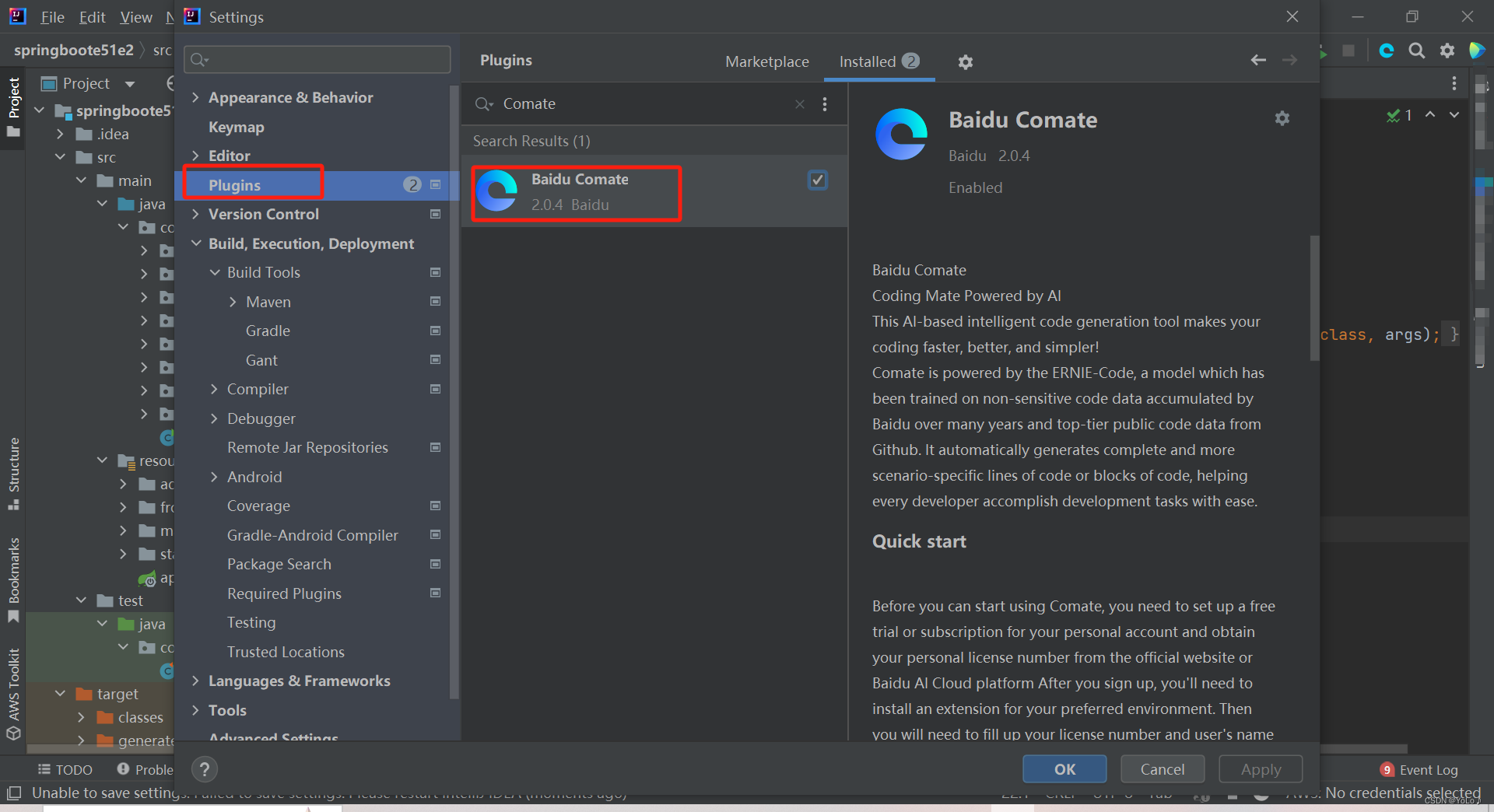Click the plugin description scrollbar
1494x812 pixels.
point(1314,298)
